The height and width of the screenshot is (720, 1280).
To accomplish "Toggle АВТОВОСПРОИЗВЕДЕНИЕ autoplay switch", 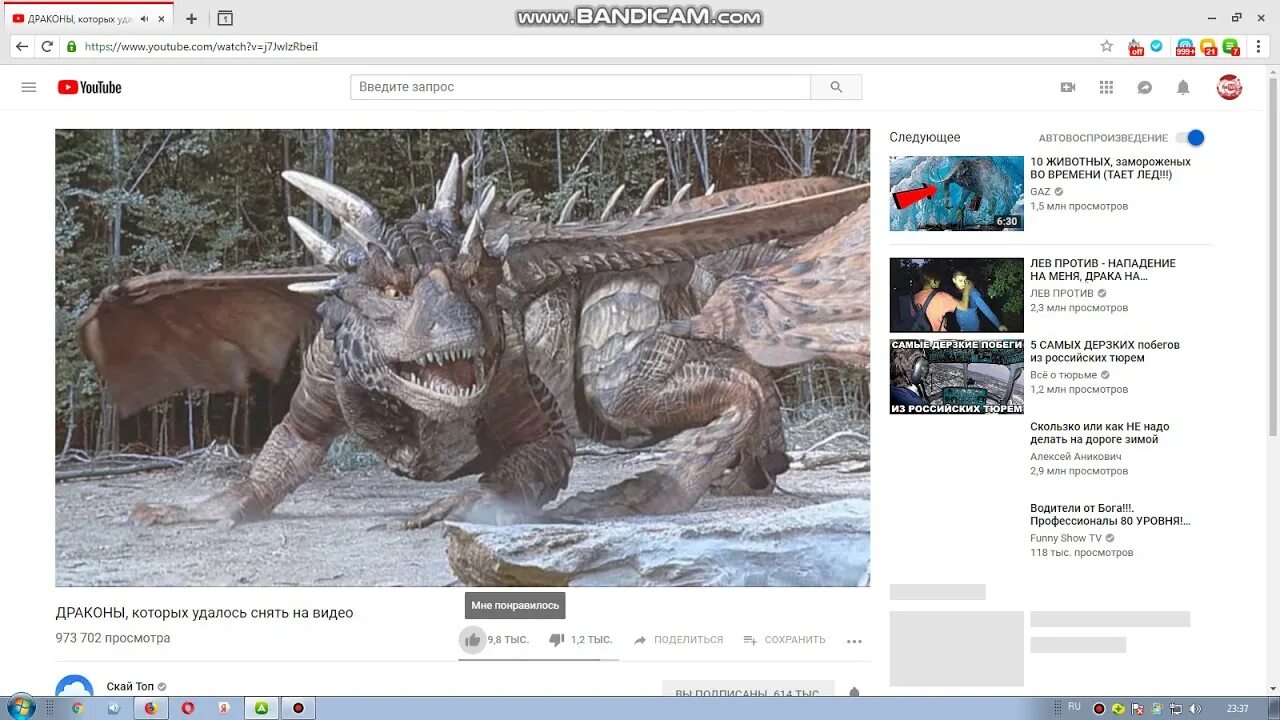I will (x=1190, y=138).
